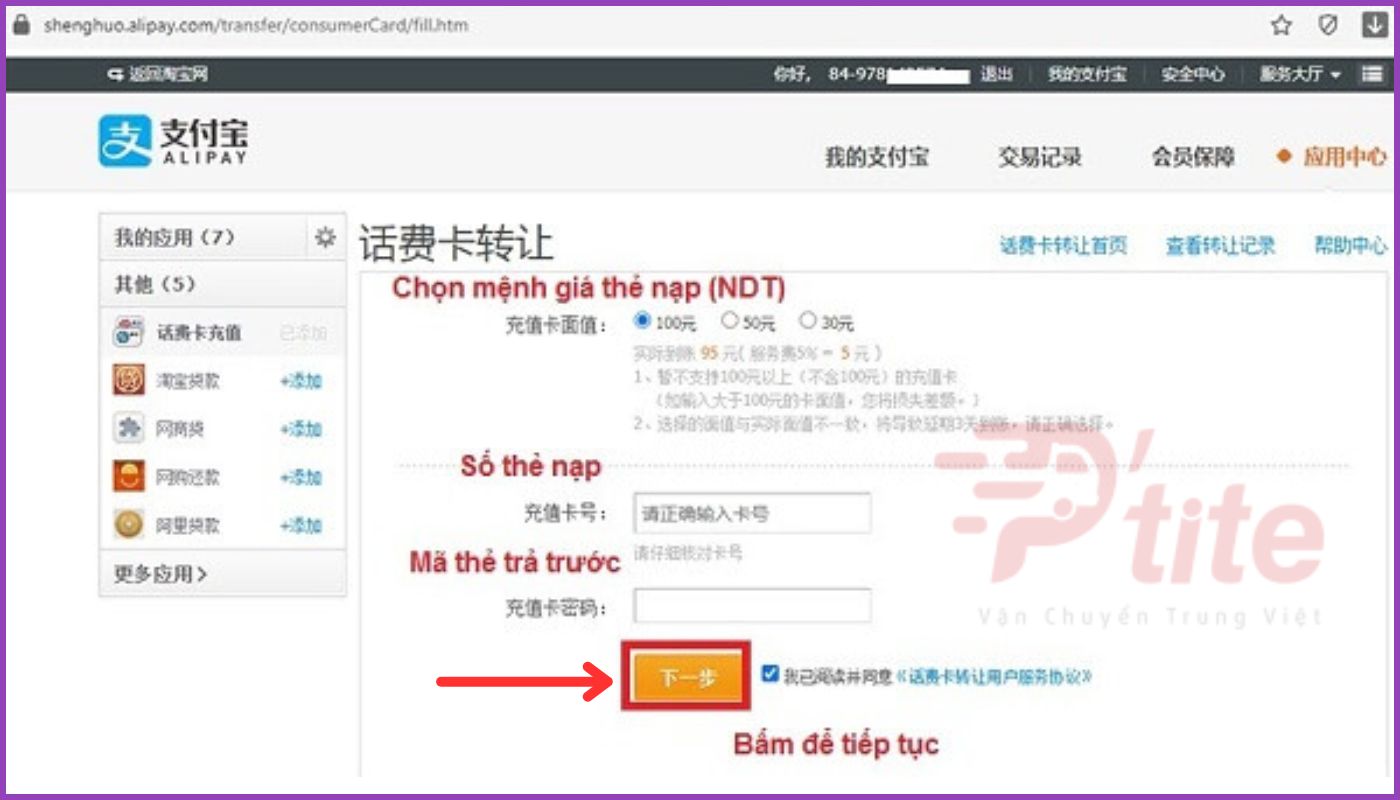1400x800 pixels.
Task: Click the 话费卡充值 sidebar item text
Action: pyautogui.click(x=199, y=333)
